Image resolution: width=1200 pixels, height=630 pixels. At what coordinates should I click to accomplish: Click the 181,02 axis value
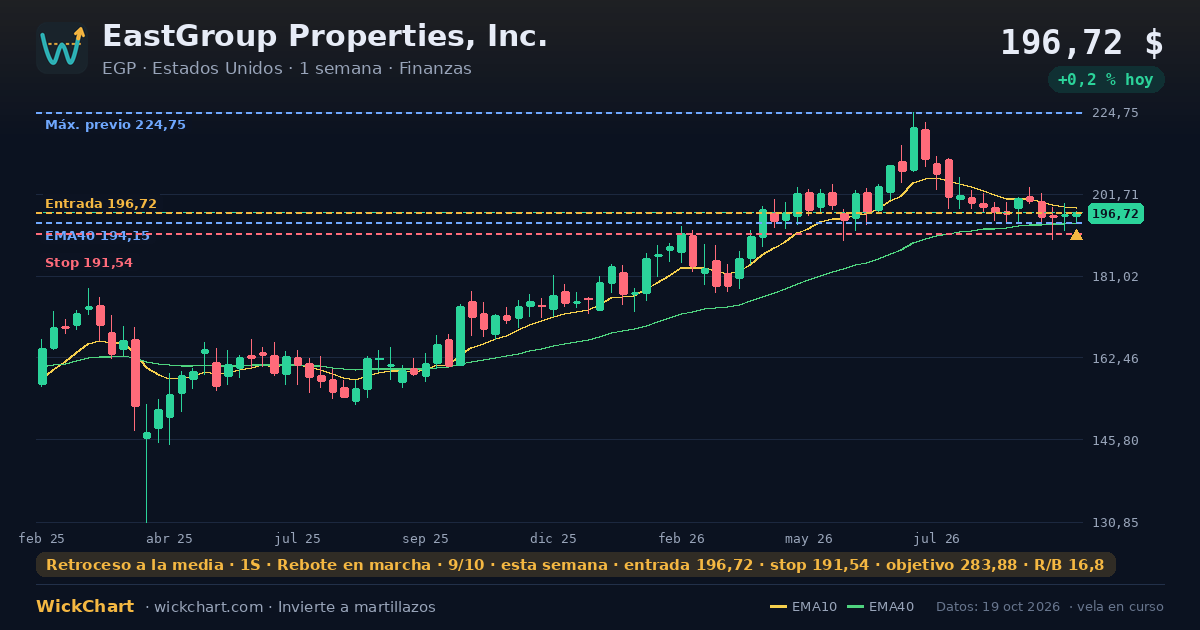click(1115, 277)
